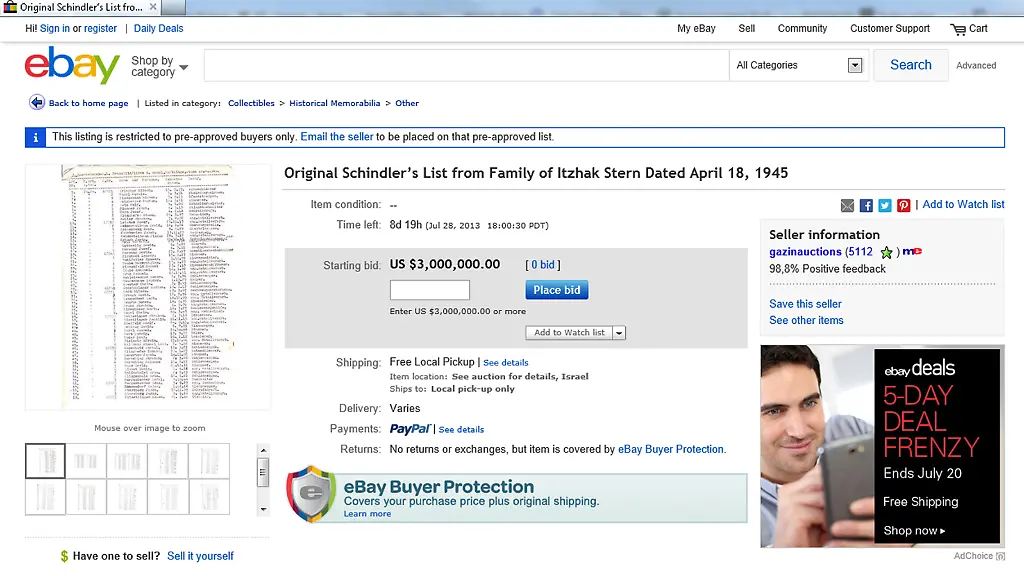Click the eBay logo
Screen dimensions: 1024x576
click(72, 66)
